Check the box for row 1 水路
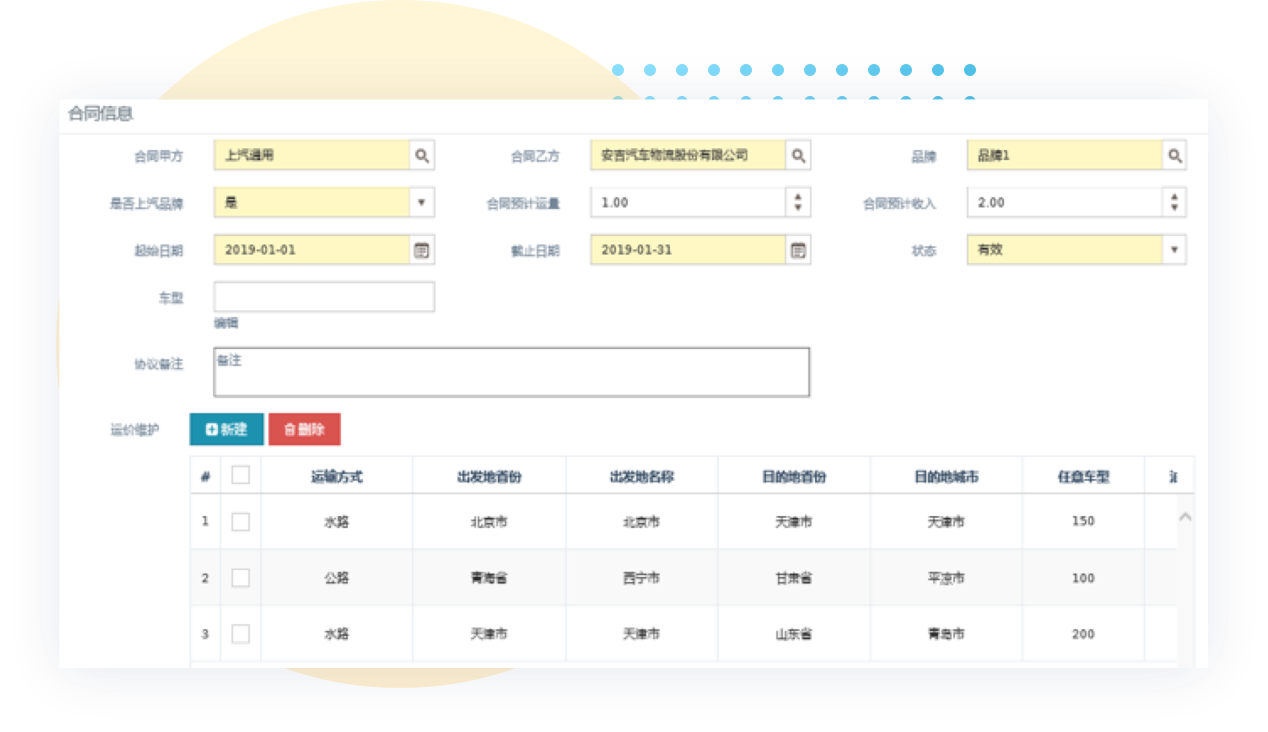Image resolution: width=1268 pixels, height=732 pixels. [241, 521]
